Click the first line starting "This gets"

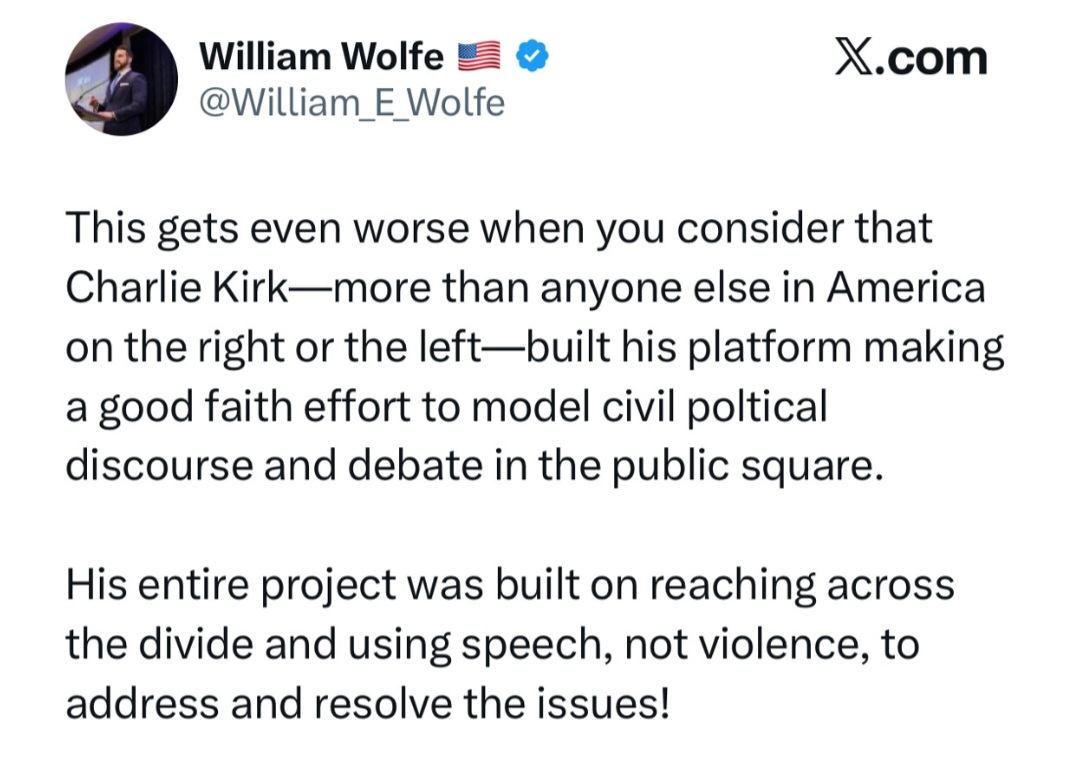tap(499, 229)
